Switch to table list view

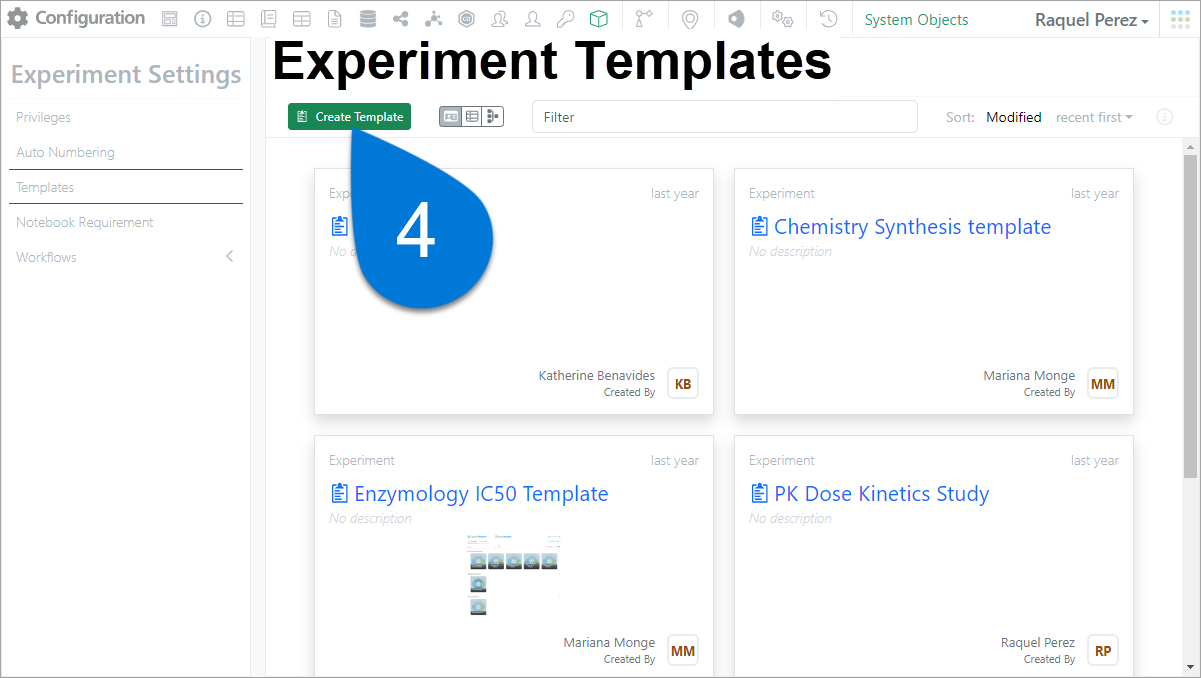[x=471, y=117]
